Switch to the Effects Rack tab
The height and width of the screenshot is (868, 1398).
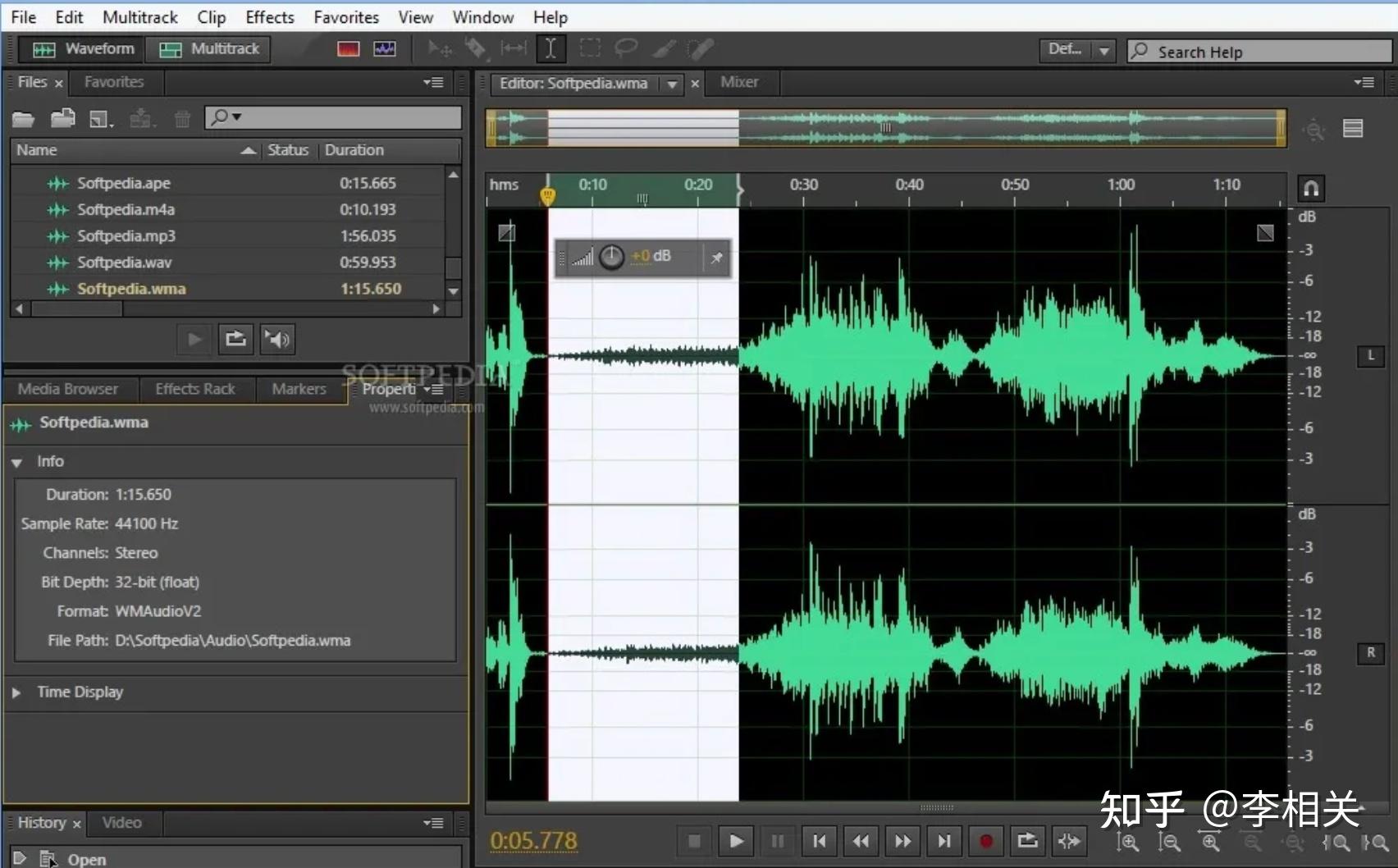tap(195, 389)
